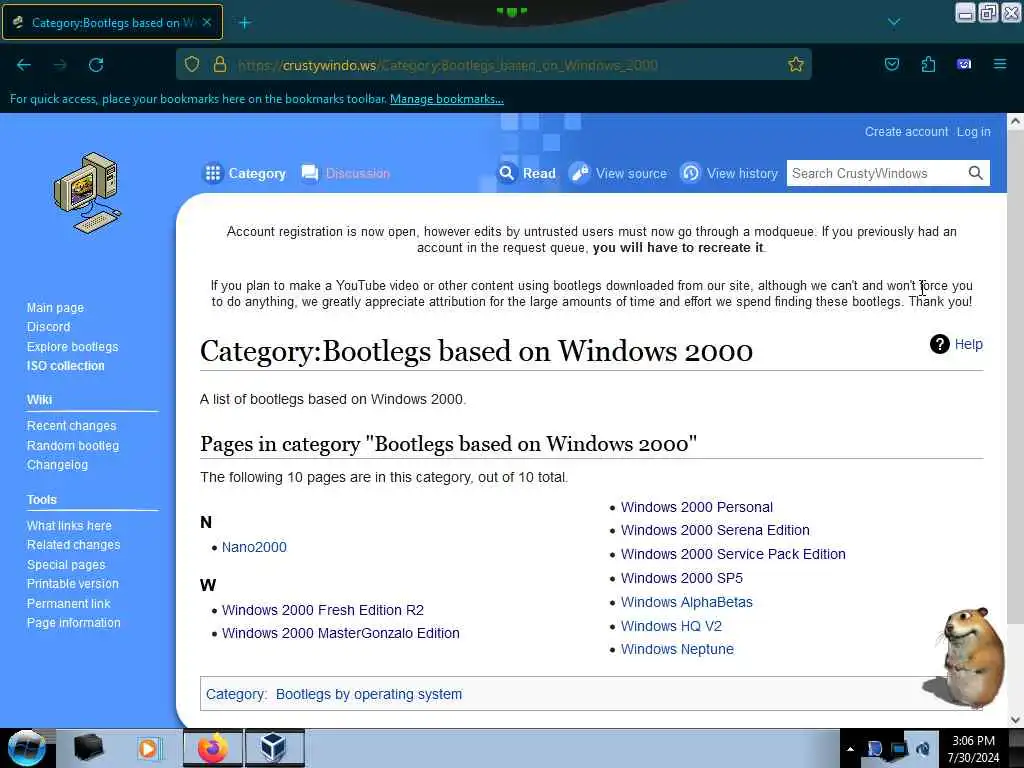Expand the list all tabs chevron
This screenshot has height=768, width=1024.
click(x=894, y=23)
